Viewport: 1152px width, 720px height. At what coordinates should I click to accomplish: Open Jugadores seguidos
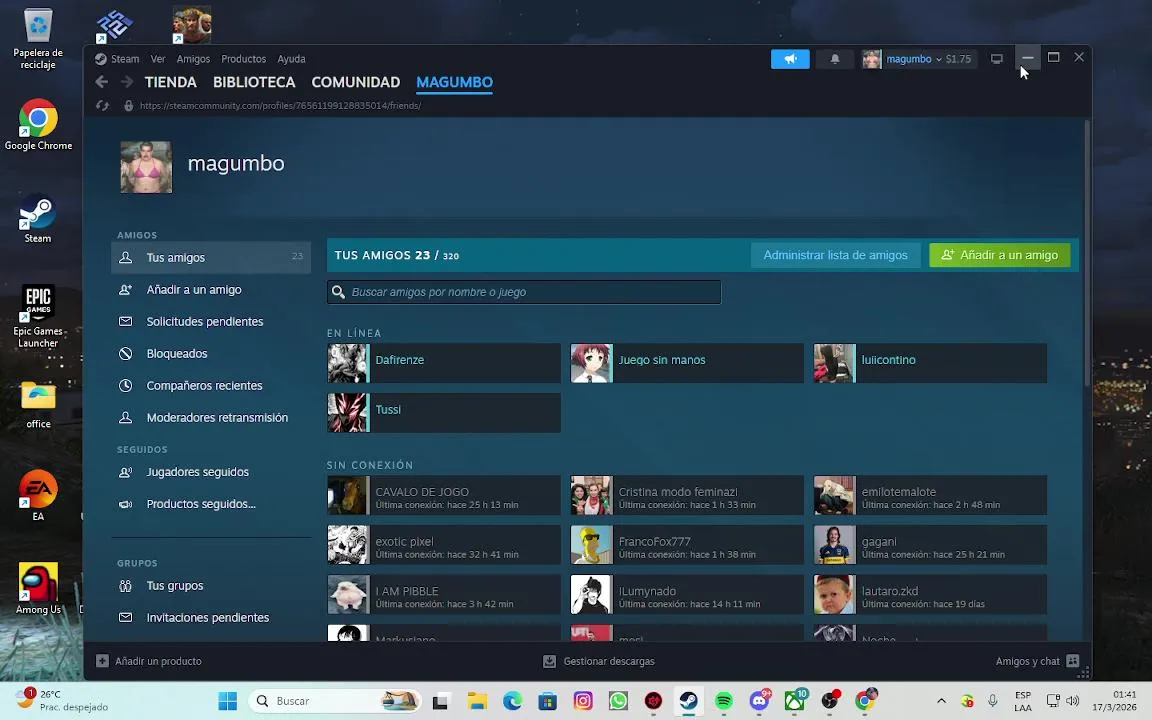click(x=211, y=472)
